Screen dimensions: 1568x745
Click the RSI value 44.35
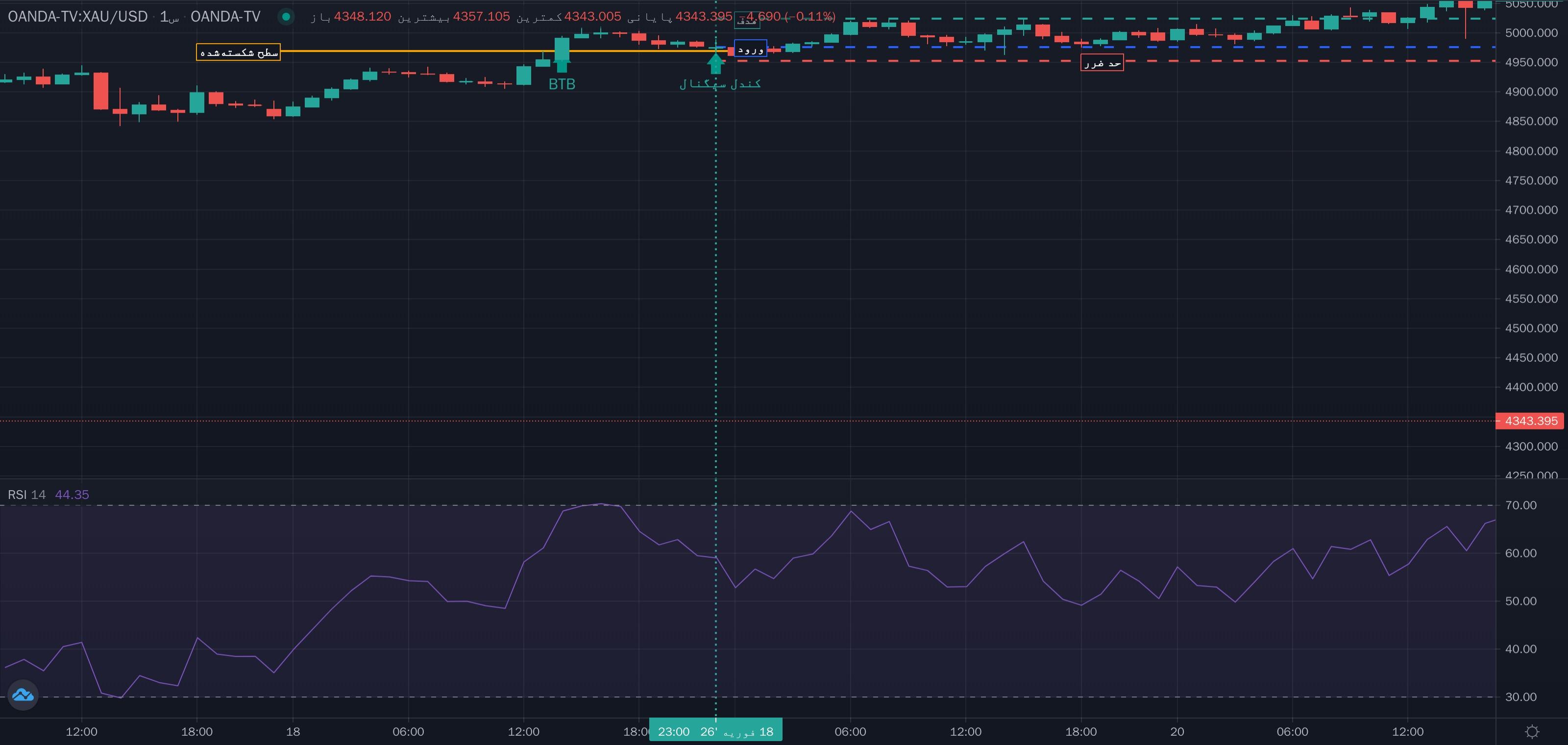coord(72,494)
